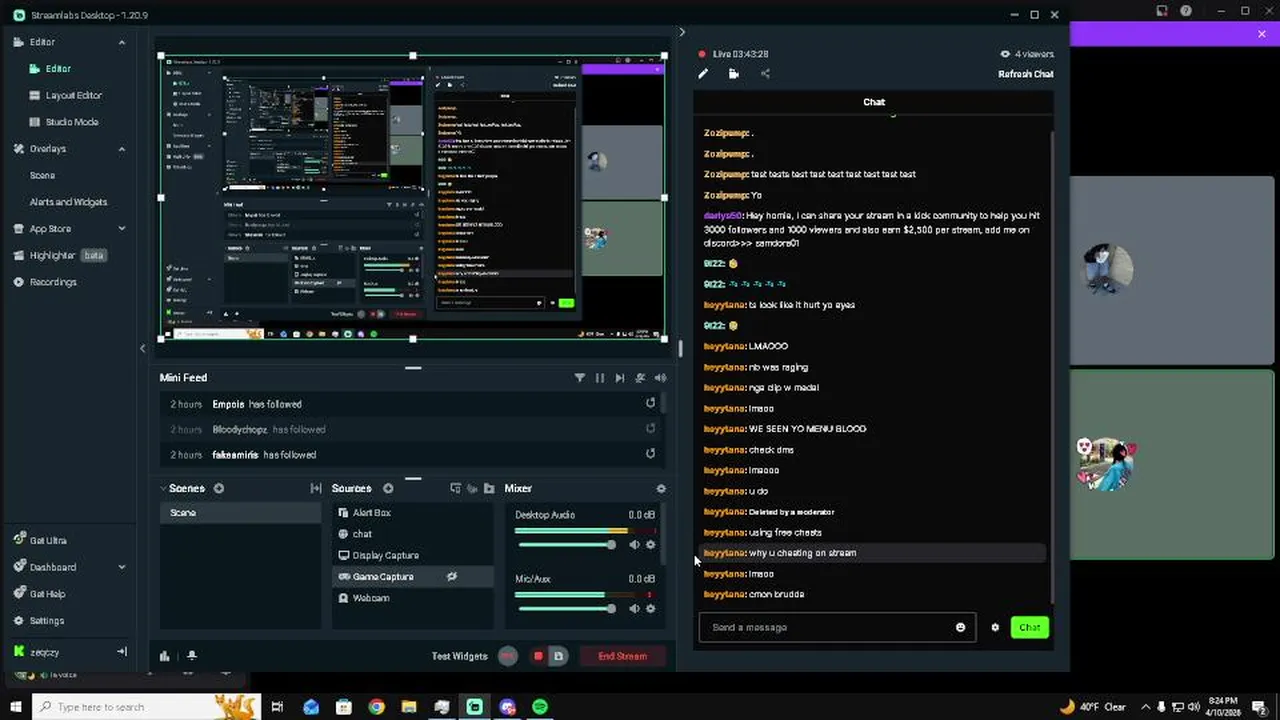1280x720 pixels.
Task: Click the save replay icon beside record
Action: pos(558,656)
